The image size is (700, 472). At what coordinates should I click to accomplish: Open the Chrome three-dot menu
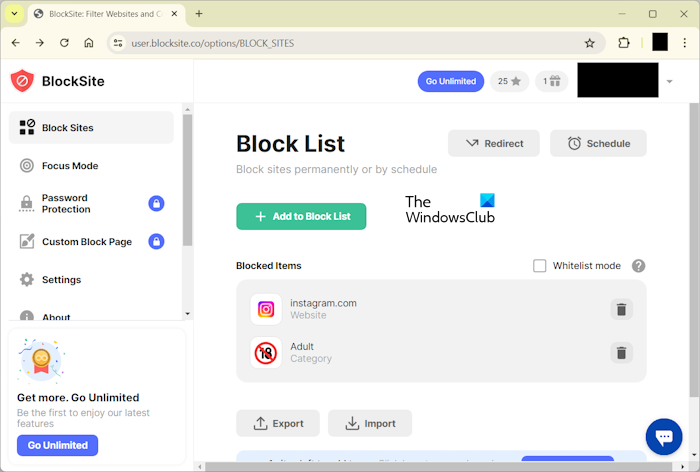684,43
